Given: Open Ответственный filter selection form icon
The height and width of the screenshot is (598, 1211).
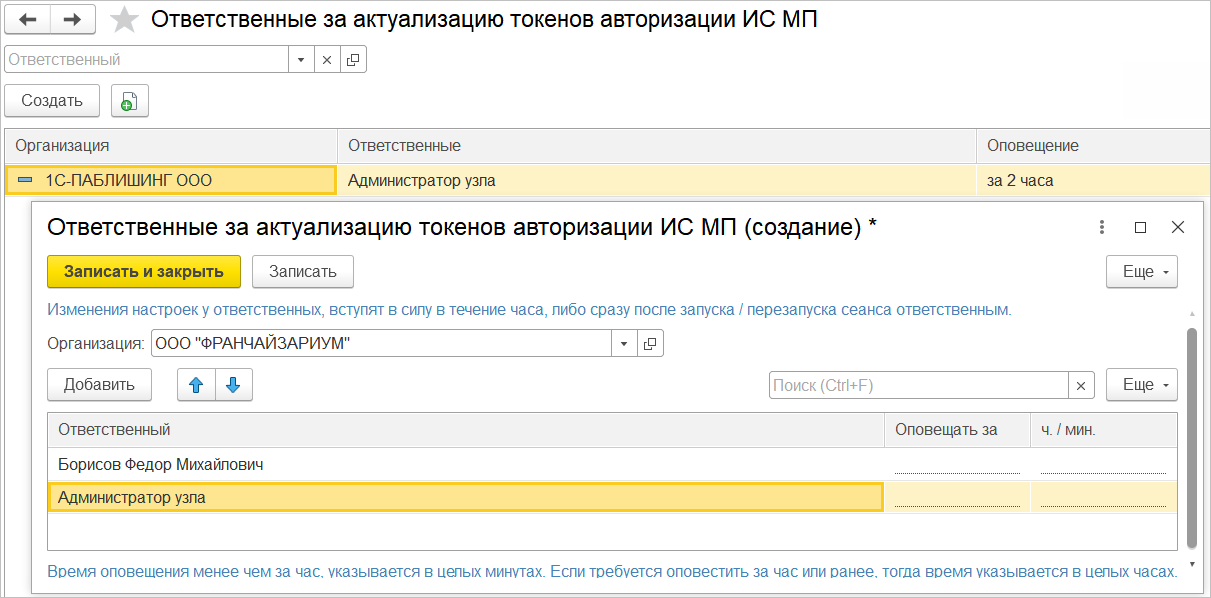Looking at the screenshot, I should pyautogui.click(x=353, y=60).
